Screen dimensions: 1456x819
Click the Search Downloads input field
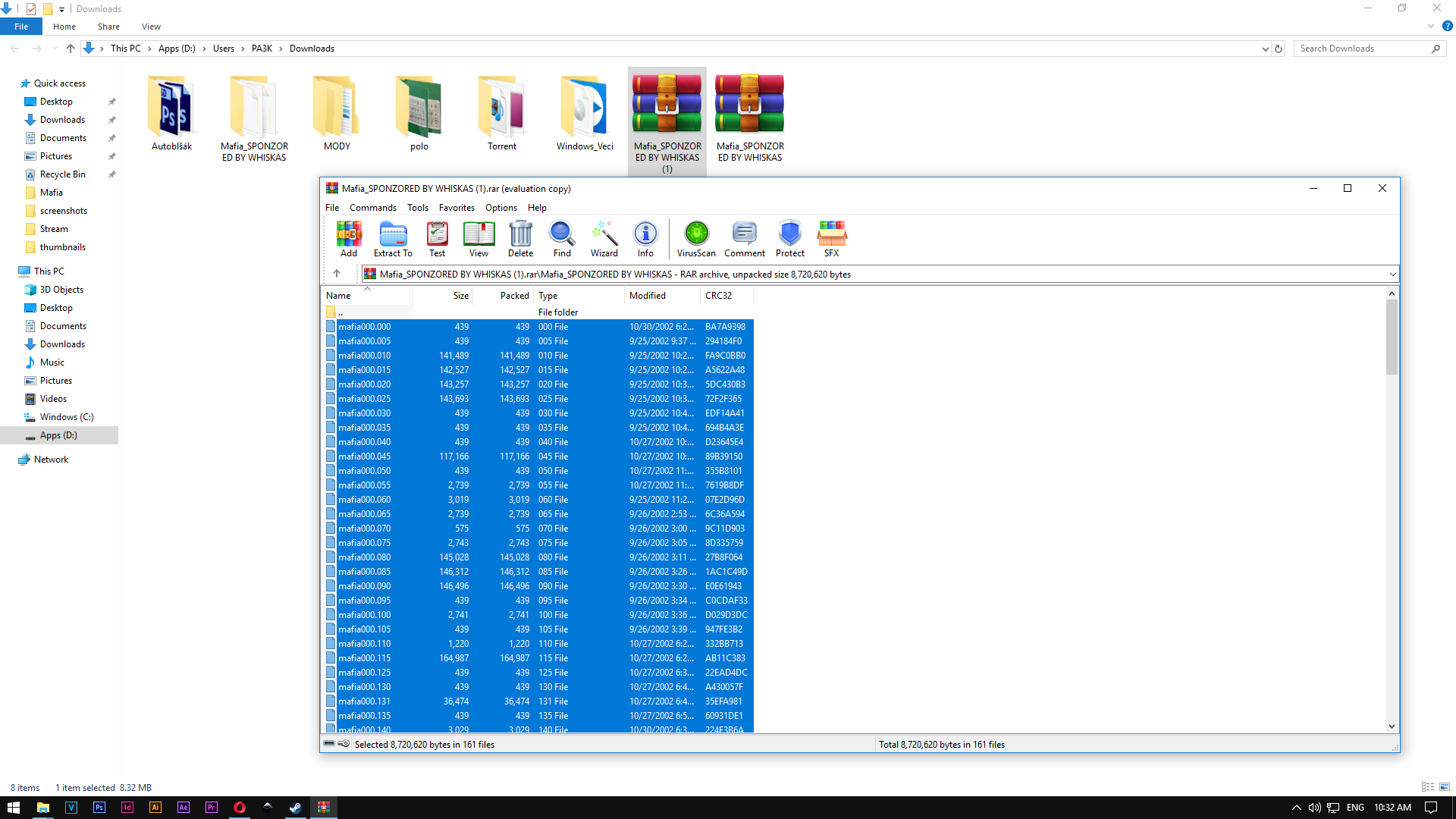coord(1362,49)
